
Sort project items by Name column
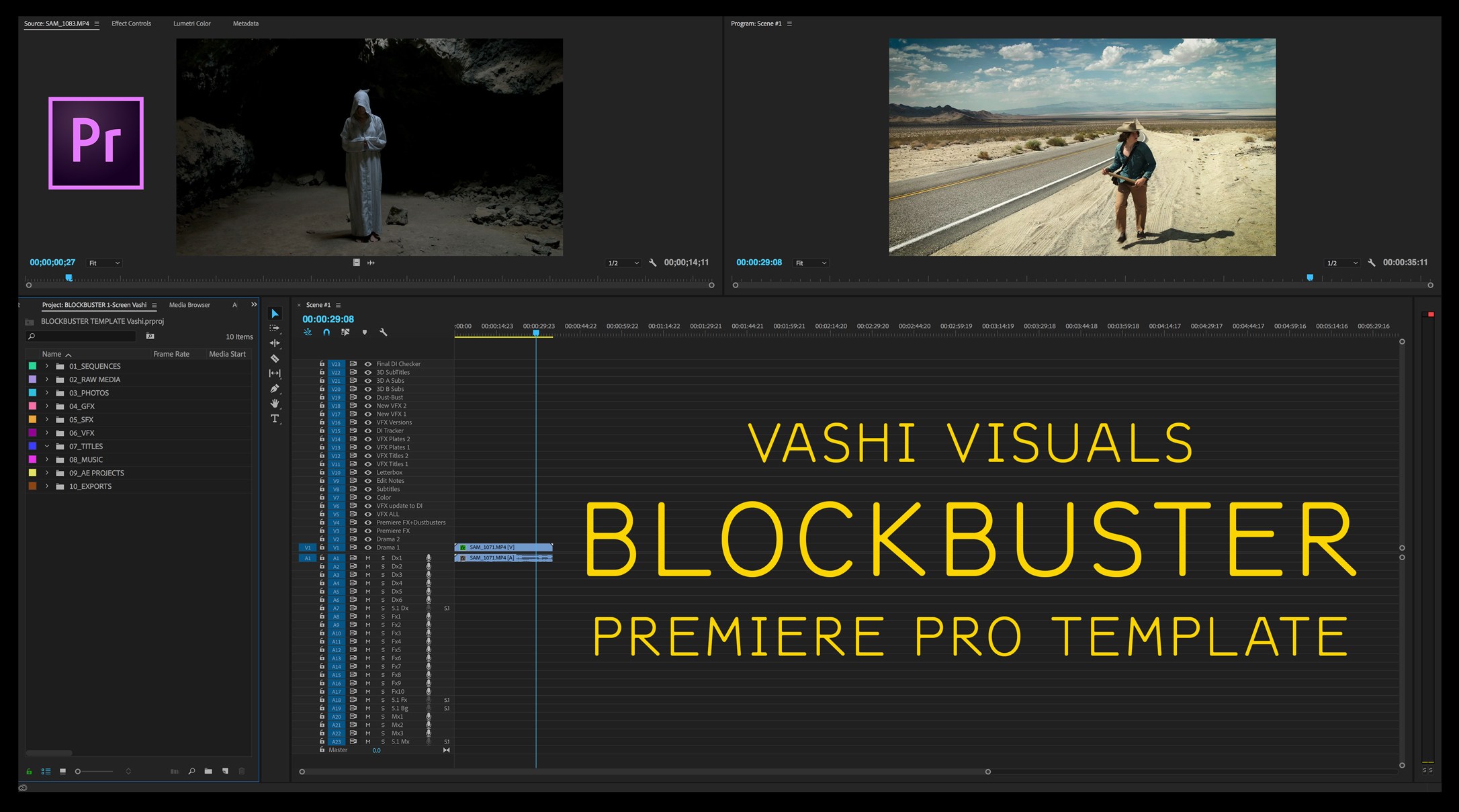click(x=52, y=354)
